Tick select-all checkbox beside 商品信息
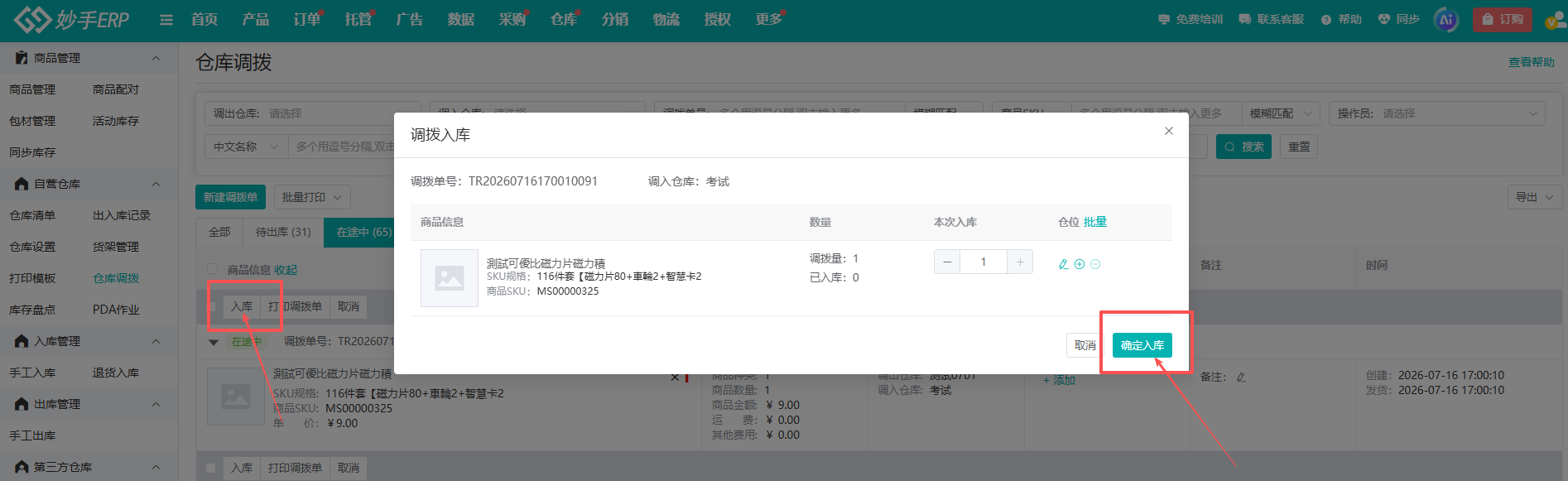 point(212,269)
